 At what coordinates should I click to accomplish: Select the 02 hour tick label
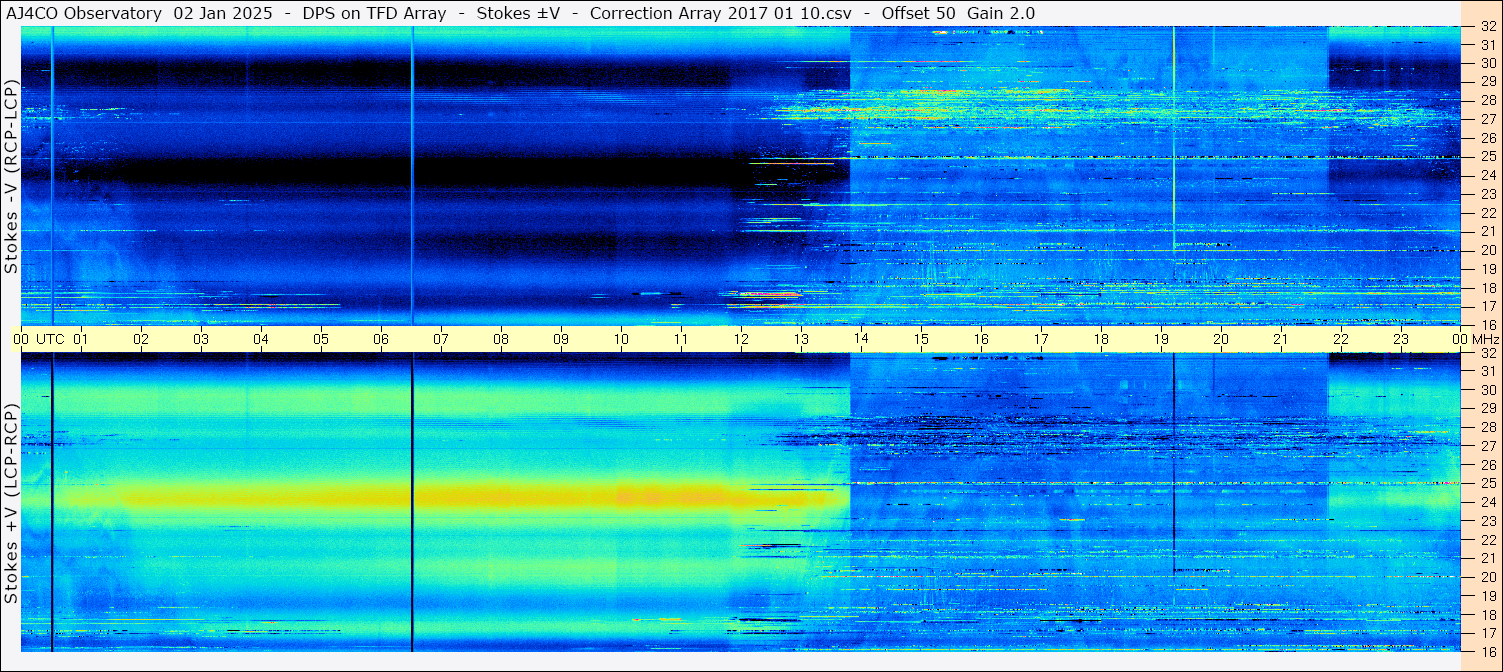click(141, 339)
